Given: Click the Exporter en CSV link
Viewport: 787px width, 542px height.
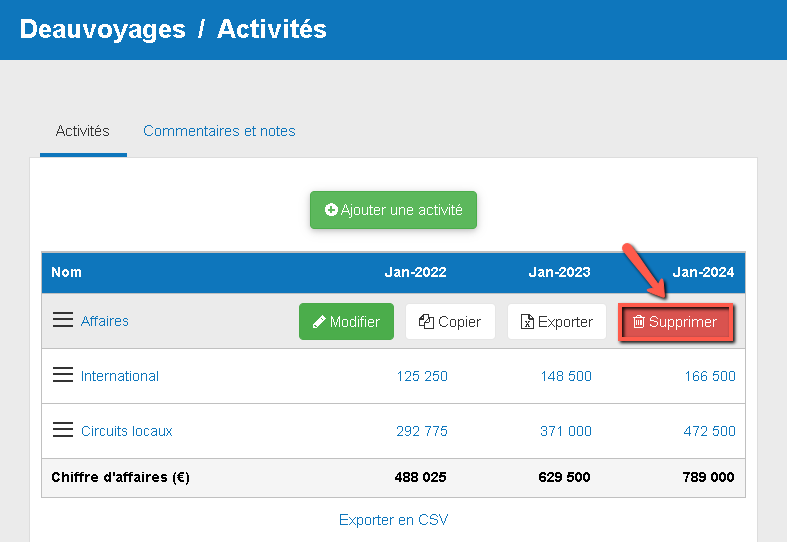Looking at the screenshot, I should (393, 520).
